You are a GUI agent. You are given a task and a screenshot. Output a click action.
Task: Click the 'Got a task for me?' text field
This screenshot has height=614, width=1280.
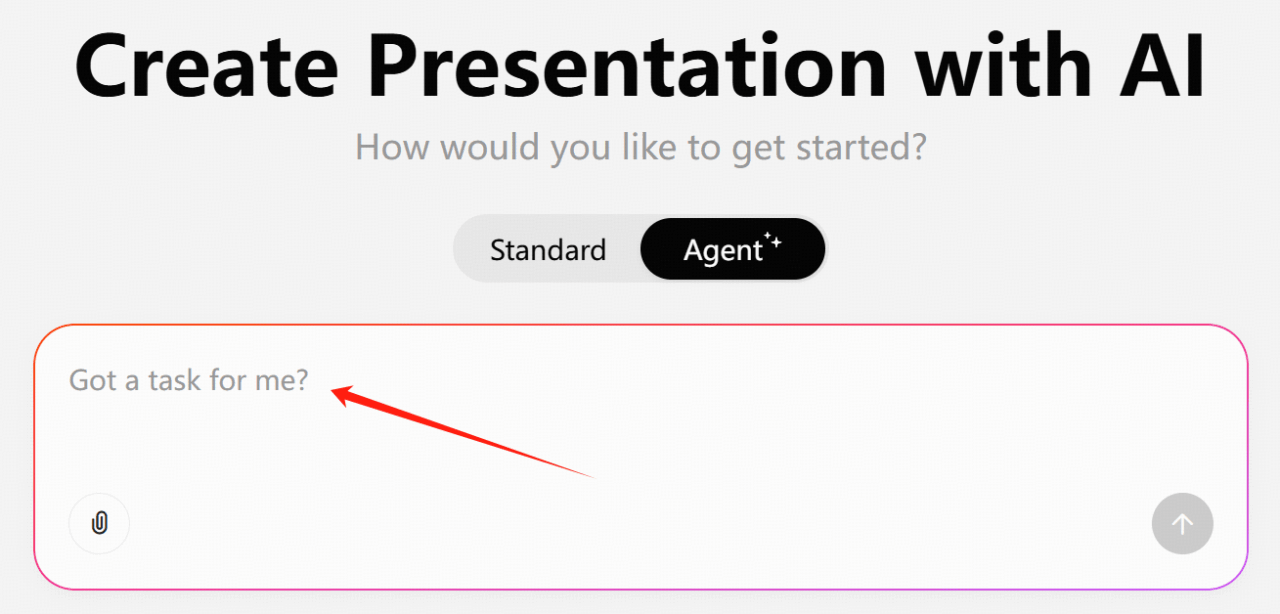(x=188, y=380)
